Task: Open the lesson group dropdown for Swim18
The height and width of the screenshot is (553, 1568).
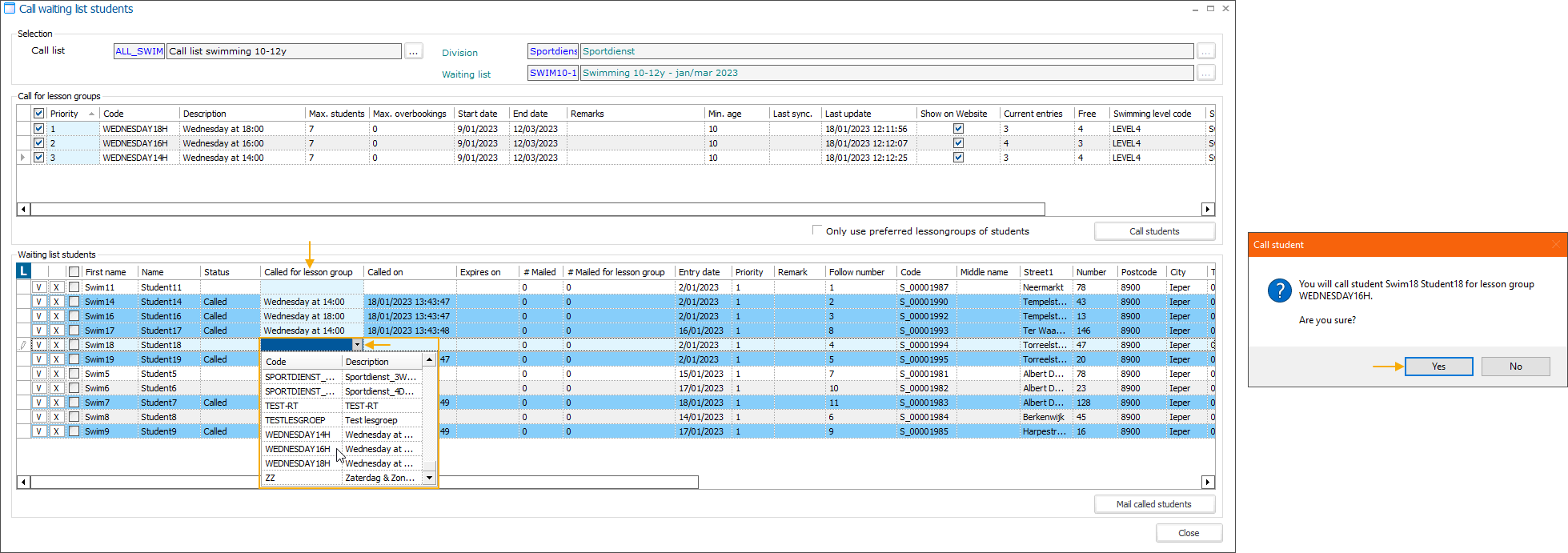Action: click(x=357, y=345)
